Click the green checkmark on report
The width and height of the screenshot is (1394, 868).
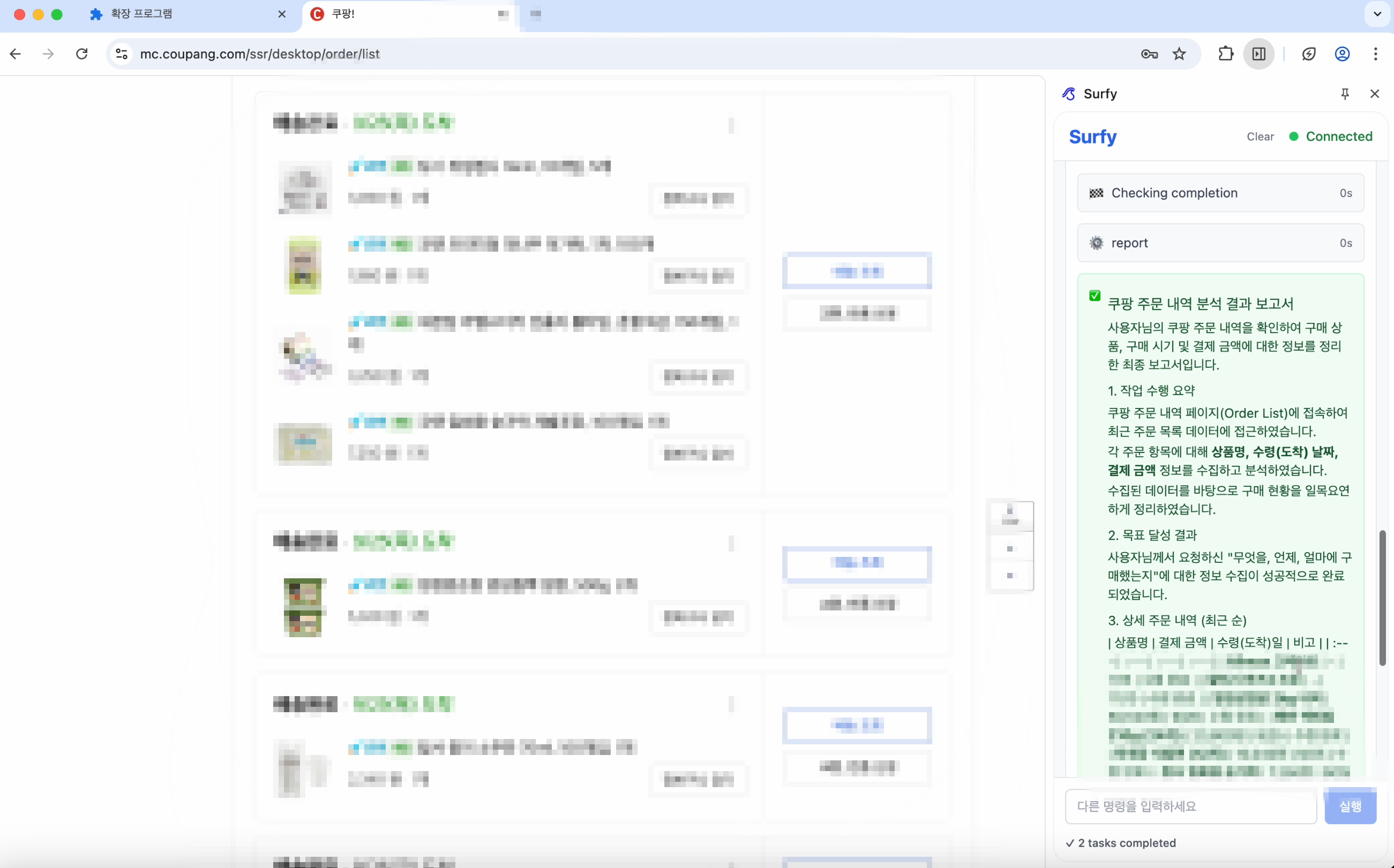(1095, 296)
